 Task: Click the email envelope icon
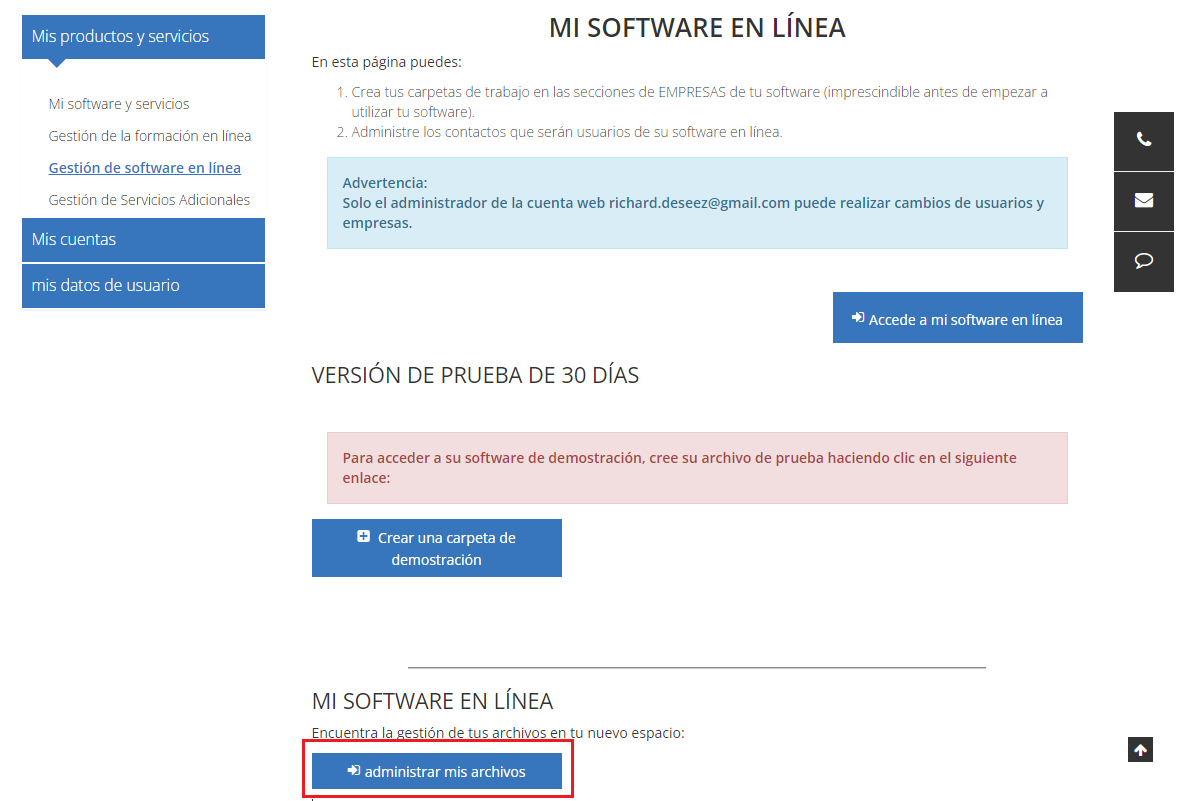coord(1144,201)
